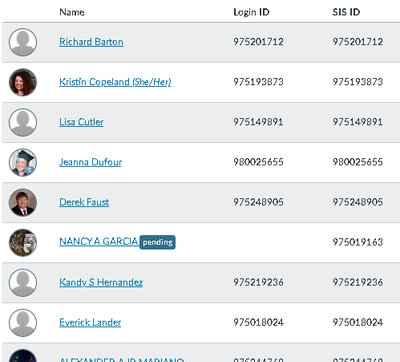
Task: Open the NANCY A GARCIA link
Action: (x=99, y=241)
